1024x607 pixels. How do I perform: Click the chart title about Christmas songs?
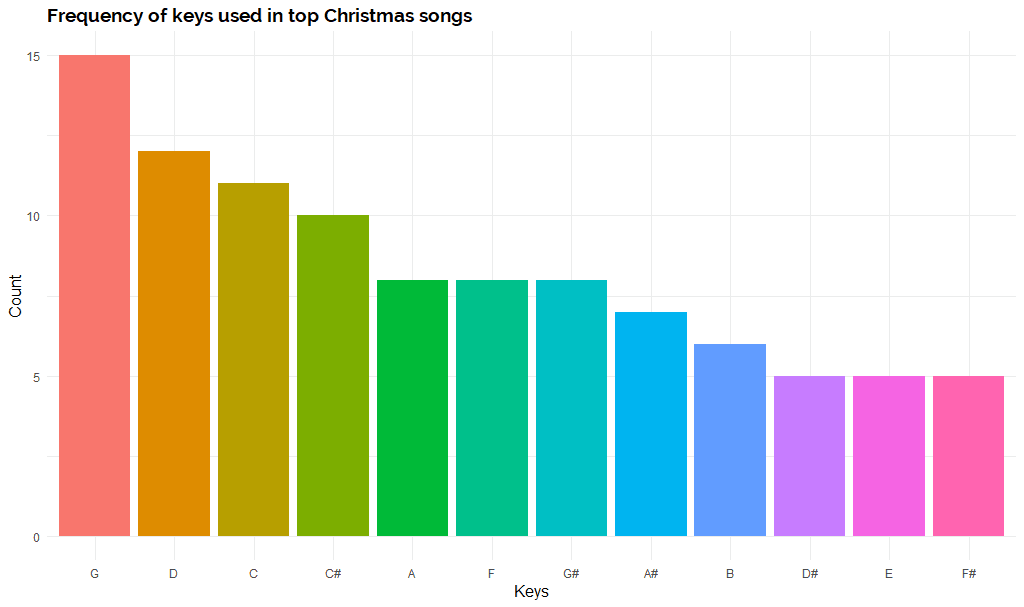click(x=260, y=17)
